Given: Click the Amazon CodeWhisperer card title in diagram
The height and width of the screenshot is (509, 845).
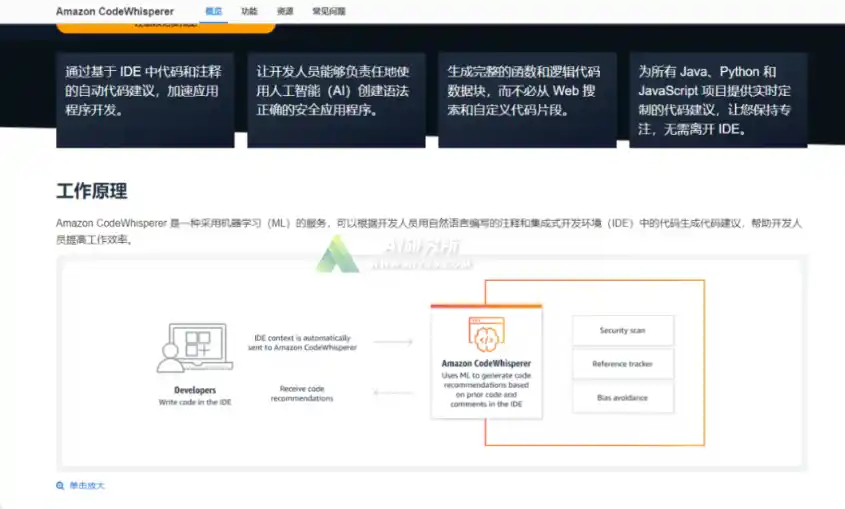Looking at the screenshot, I should pos(486,364).
